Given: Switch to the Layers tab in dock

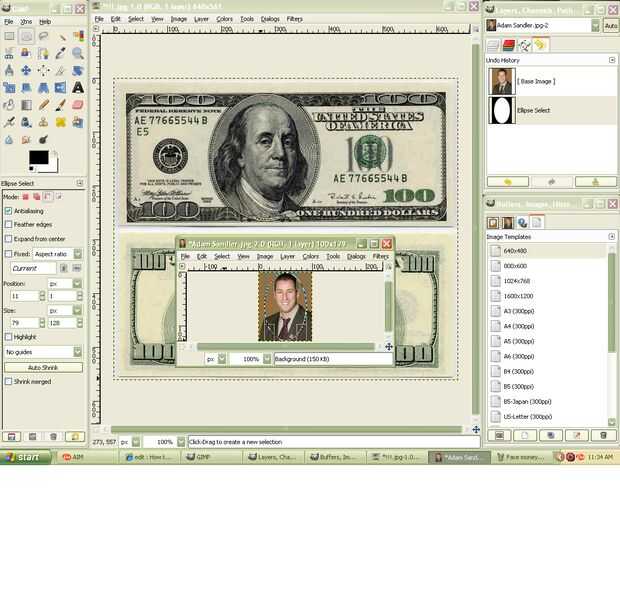Looking at the screenshot, I should coord(493,45).
